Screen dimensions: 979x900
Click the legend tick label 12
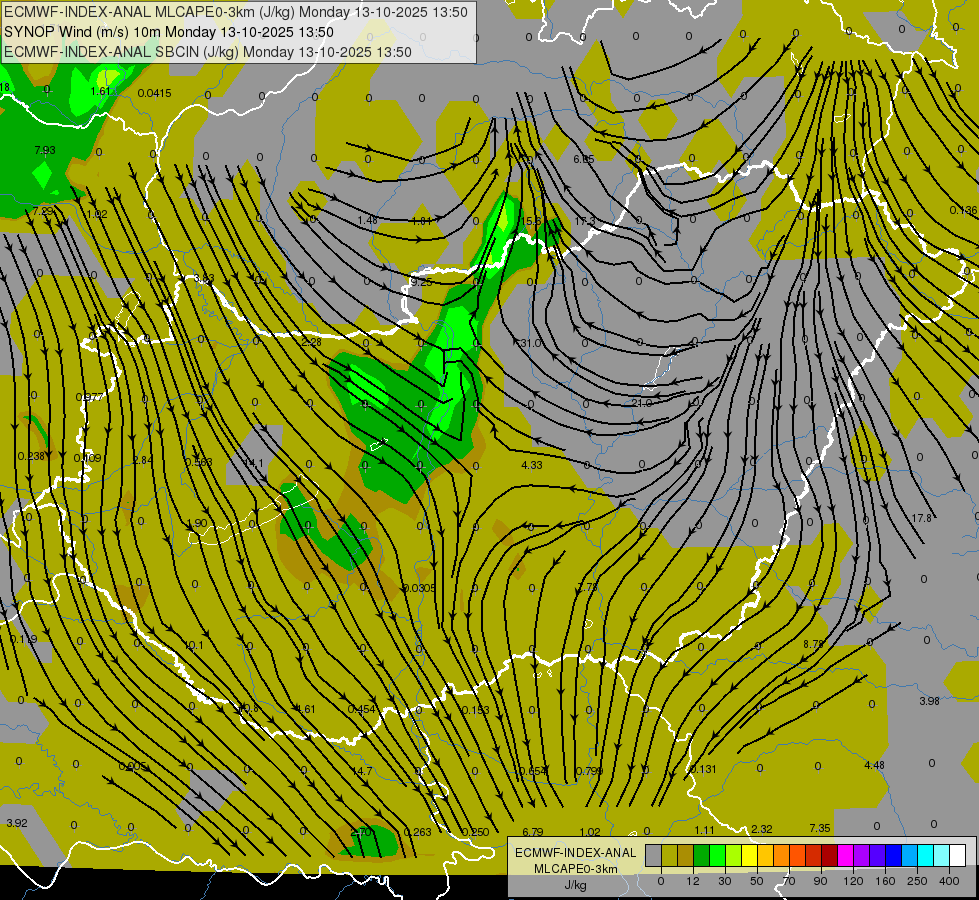(x=692, y=881)
